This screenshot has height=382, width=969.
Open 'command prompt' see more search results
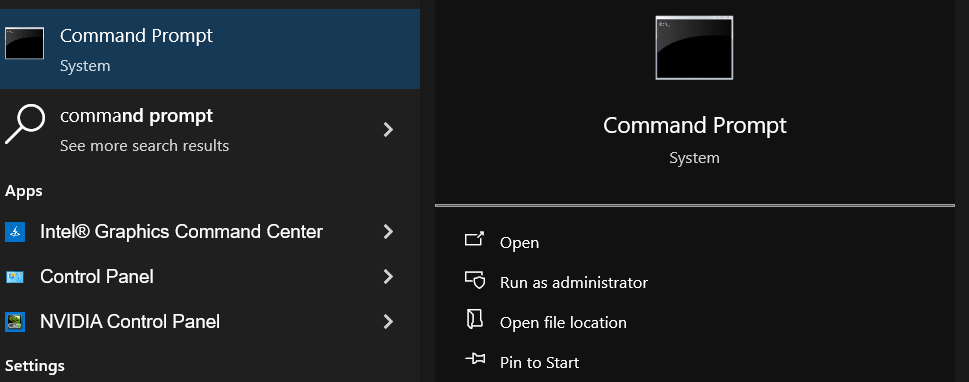pyautogui.click(x=209, y=130)
